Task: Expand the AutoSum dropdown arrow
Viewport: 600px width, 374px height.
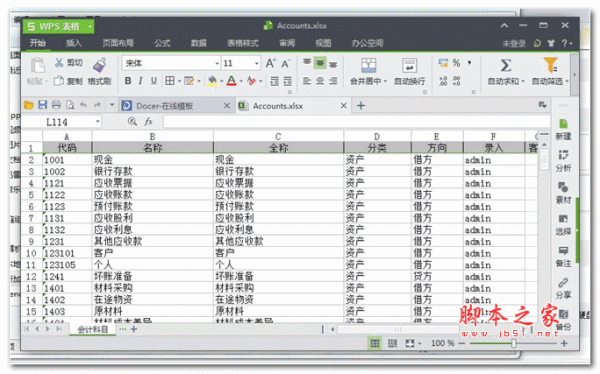Action: point(523,81)
